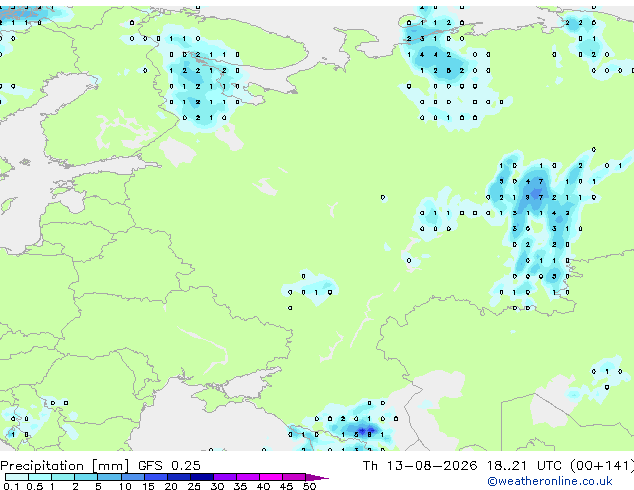The image size is (634, 490).
Task: Click the '15' legend value
Action: click(x=148, y=486)
